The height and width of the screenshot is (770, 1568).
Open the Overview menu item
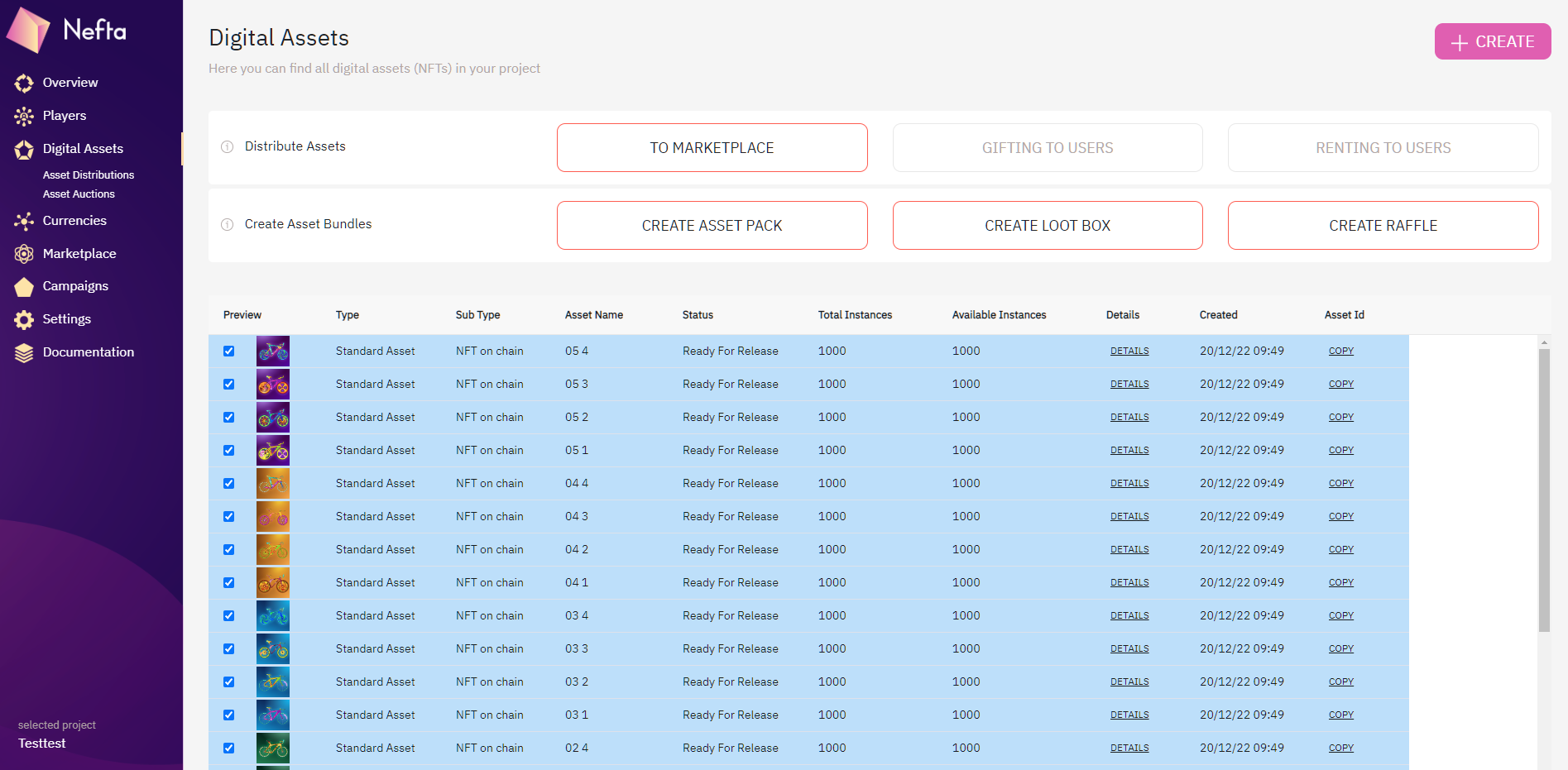70,83
